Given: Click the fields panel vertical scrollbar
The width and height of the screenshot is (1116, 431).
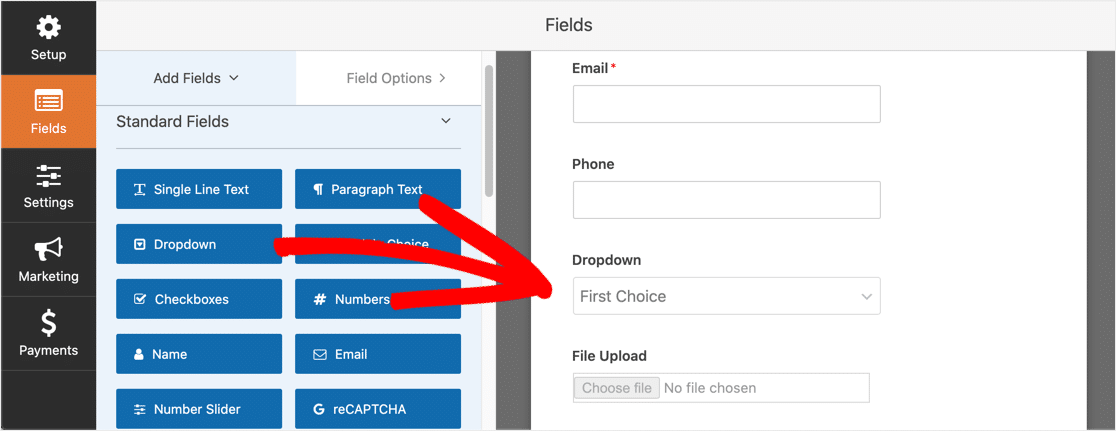Looking at the screenshot, I should tap(488, 131).
